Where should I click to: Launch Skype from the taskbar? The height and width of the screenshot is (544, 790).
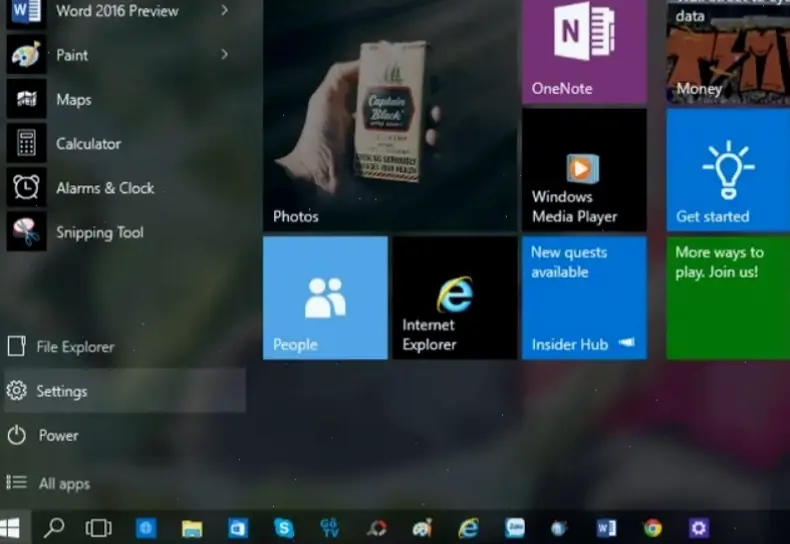point(284,527)
